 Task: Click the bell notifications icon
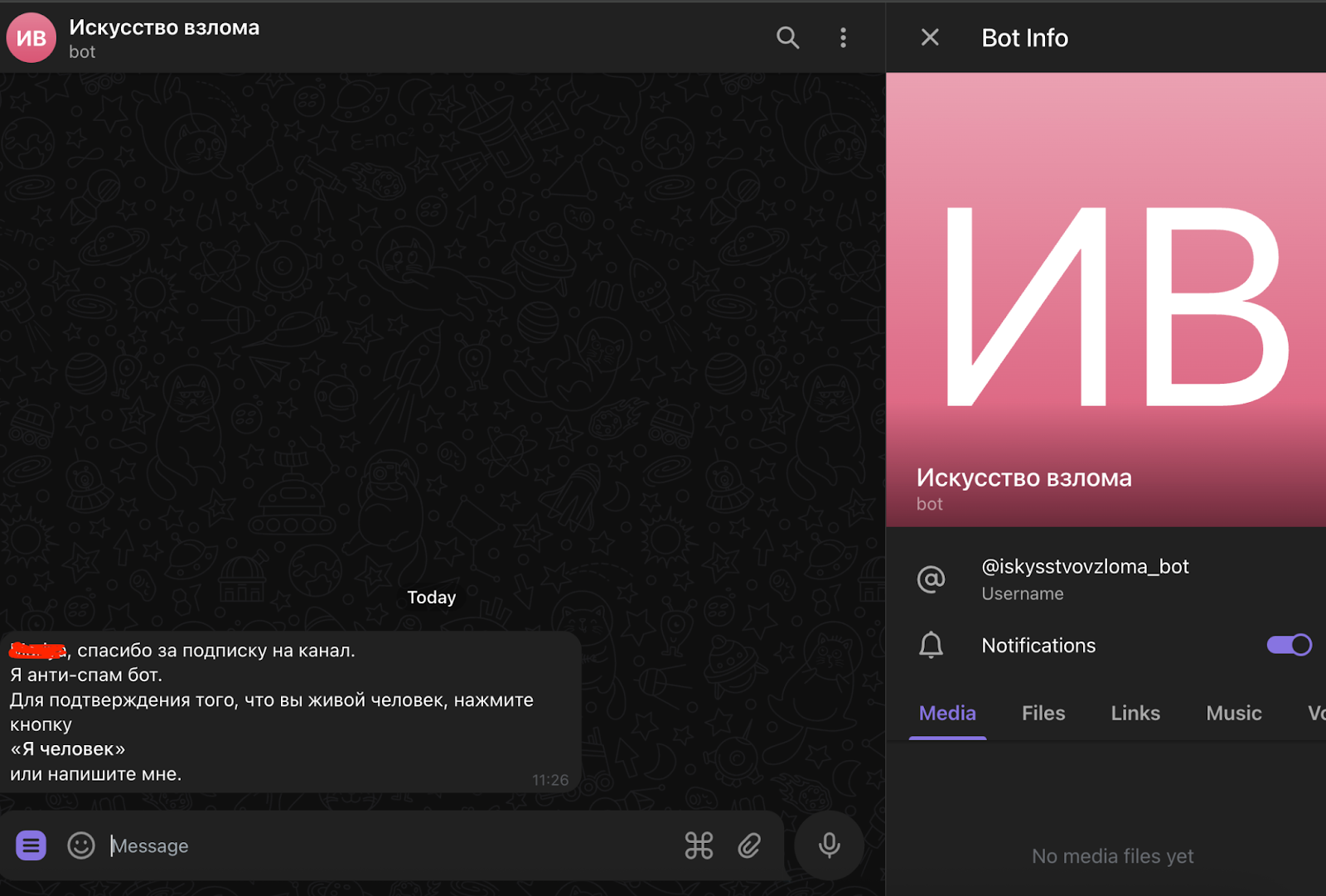[931, 645]
